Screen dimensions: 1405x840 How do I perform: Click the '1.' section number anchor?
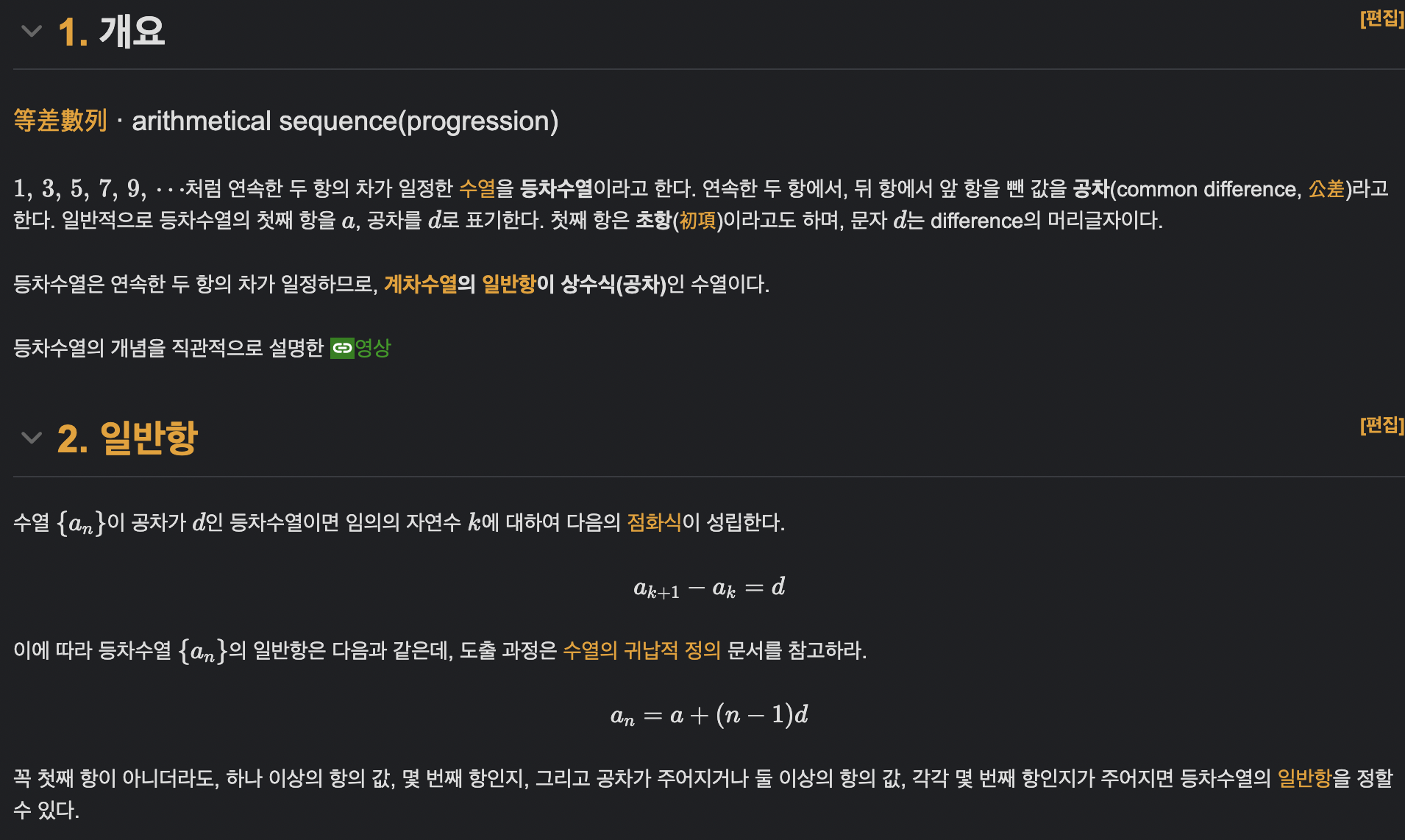[x=73, y=32]
